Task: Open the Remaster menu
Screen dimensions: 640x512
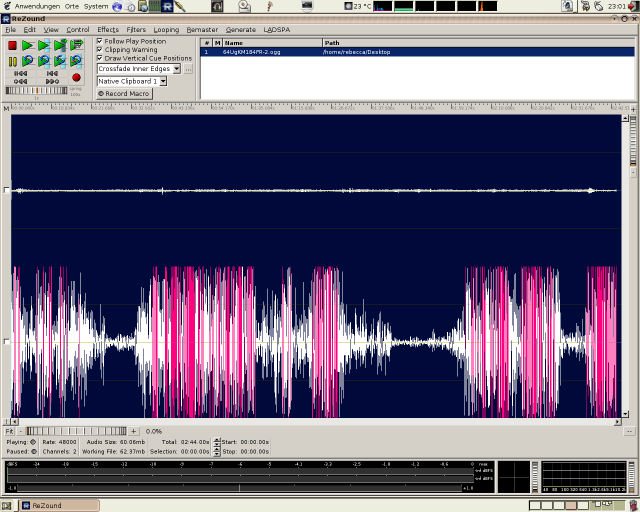Action: tap(202, 29)
